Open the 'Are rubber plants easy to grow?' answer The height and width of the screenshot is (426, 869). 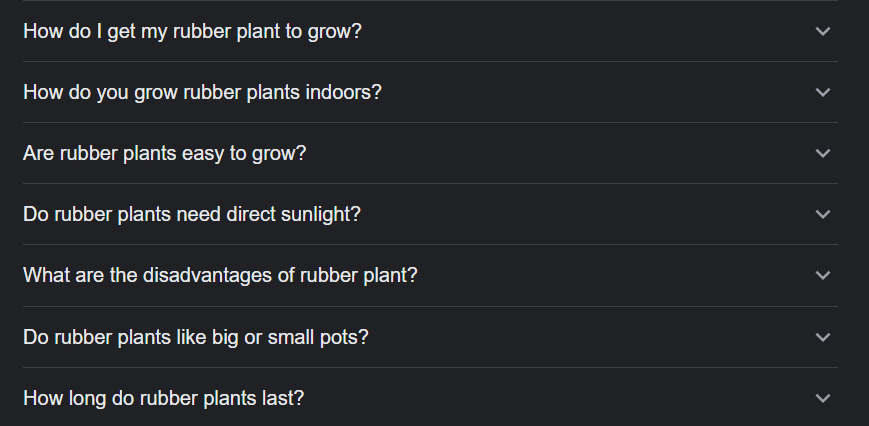click(430, 153)
